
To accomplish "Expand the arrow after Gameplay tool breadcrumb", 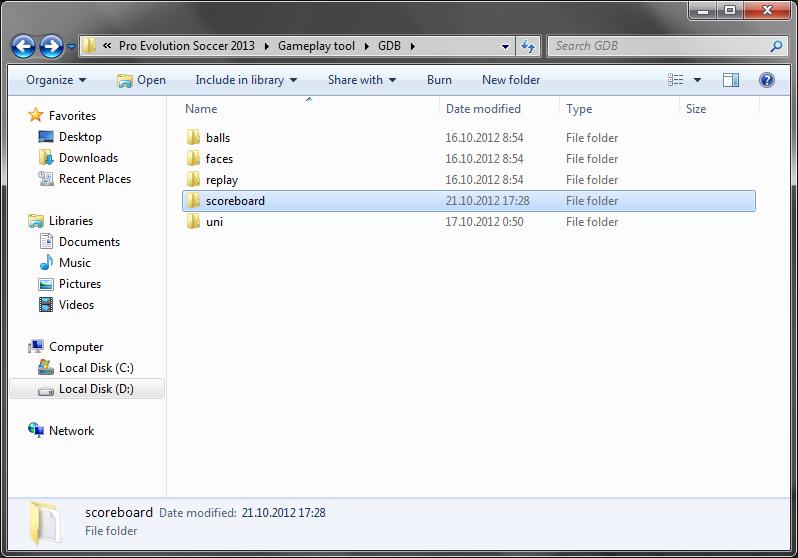I will coord(366,47).
